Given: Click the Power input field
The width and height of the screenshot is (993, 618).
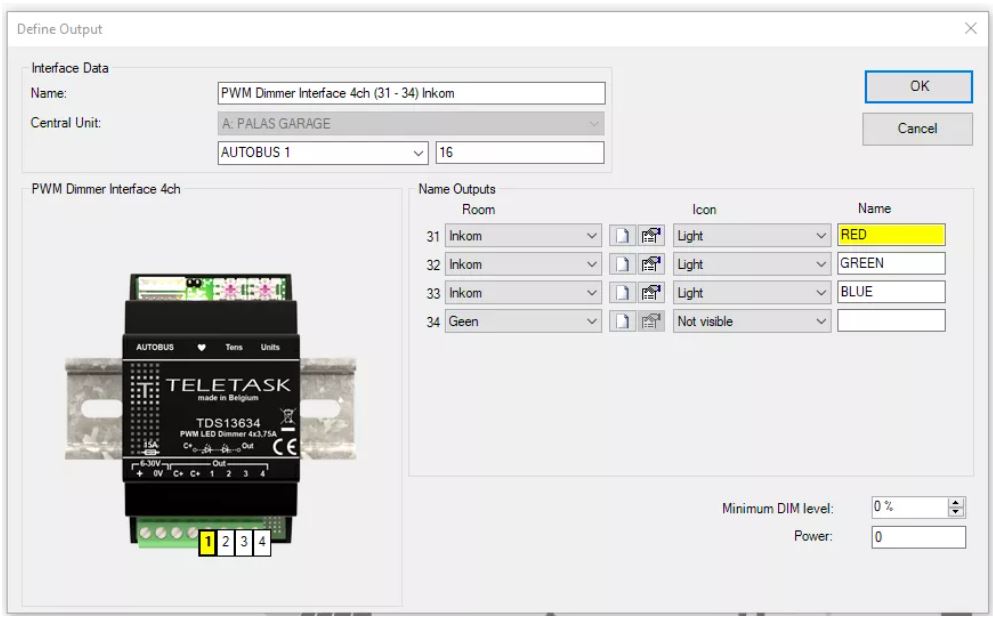Looking at the screenshot, I should pyautogui.click(x=917, y=537).
